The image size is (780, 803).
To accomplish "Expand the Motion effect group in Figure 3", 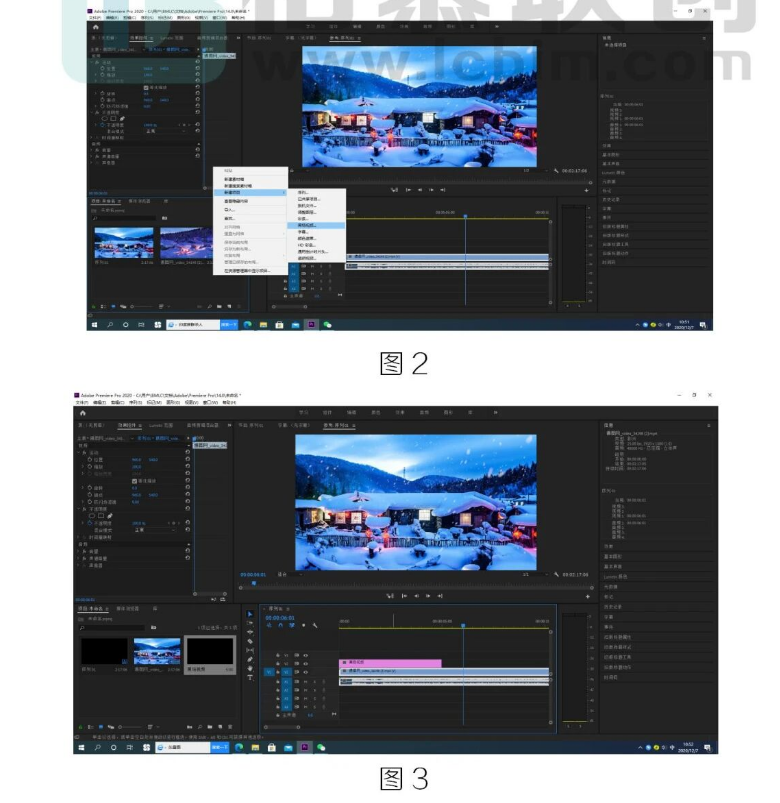I will 79,453.
